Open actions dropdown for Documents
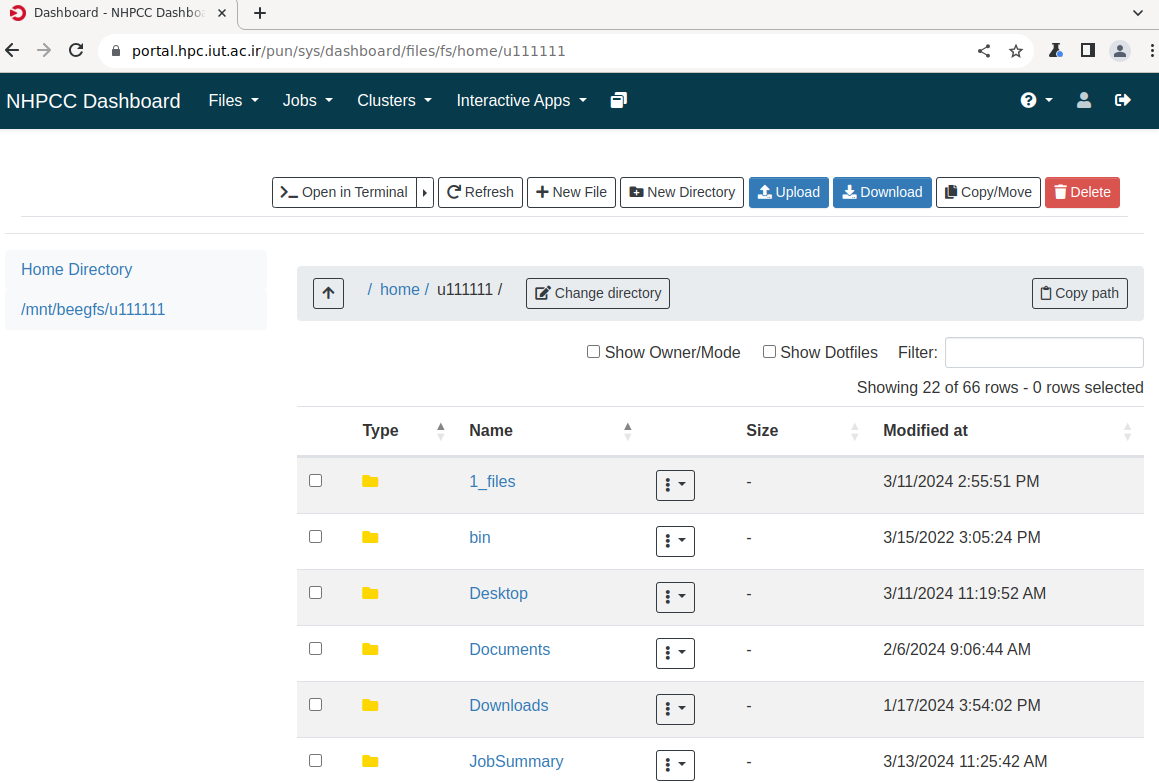Screen dimensions: 1159x783 click(x=676, y=654)
